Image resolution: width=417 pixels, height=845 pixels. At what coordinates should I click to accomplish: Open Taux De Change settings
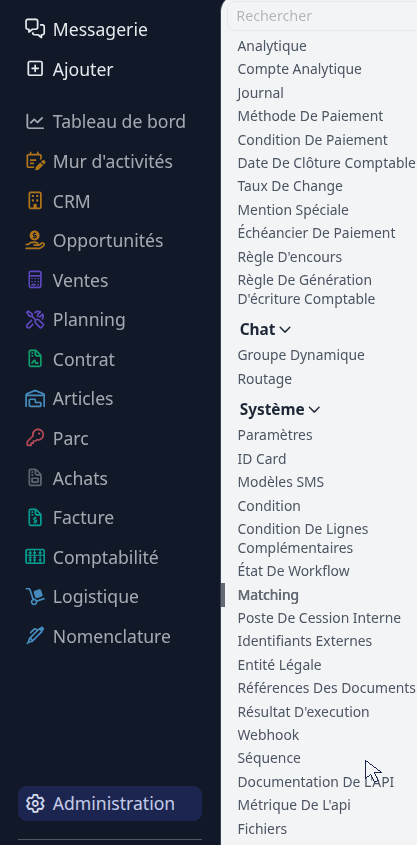click(x=290, y=186)
